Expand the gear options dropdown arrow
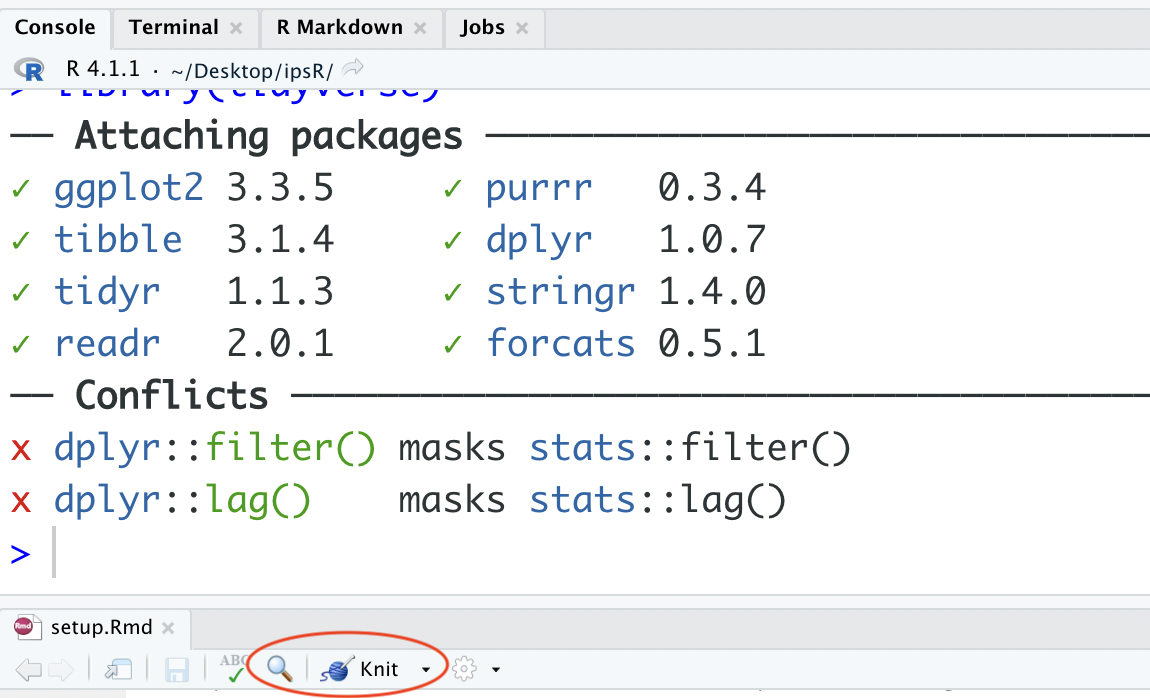1150x698 pixels. coord(495,669)
